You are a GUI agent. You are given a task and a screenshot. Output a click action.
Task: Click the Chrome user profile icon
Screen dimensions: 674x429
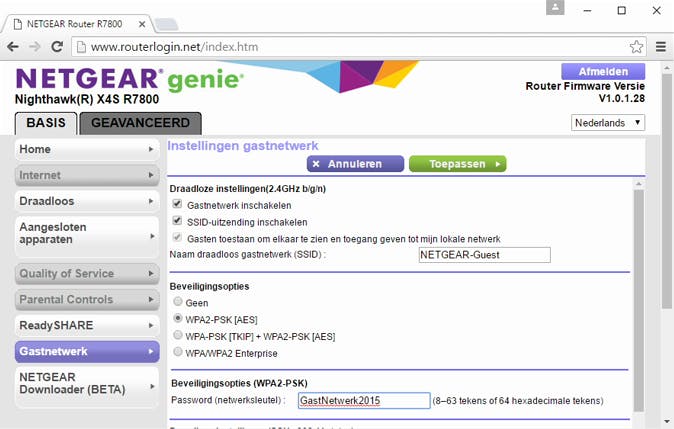tap(555, 7)
